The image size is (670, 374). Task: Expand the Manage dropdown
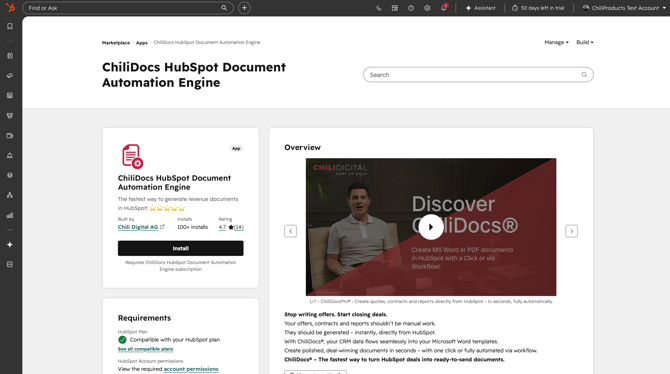[556, 42]
